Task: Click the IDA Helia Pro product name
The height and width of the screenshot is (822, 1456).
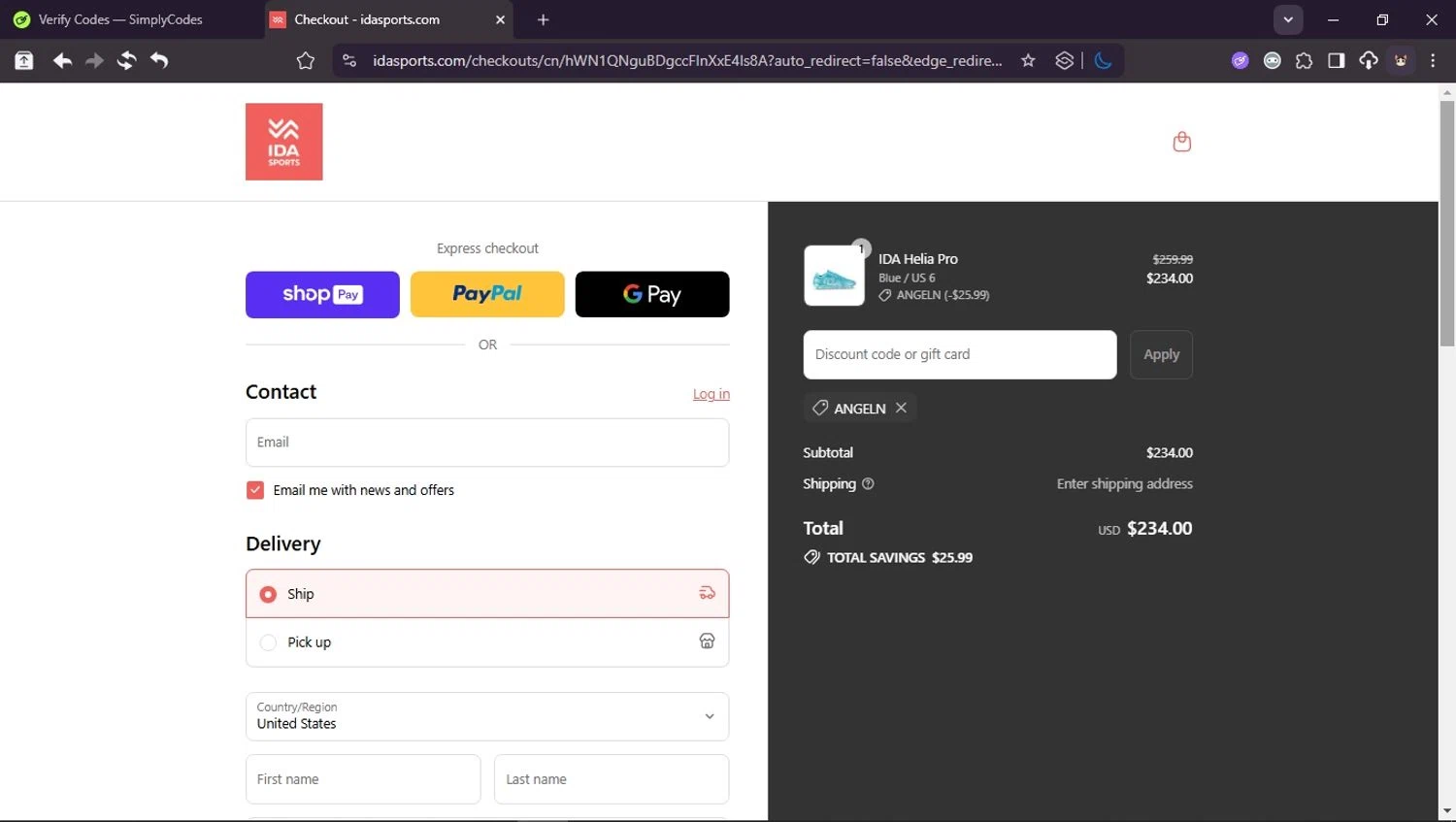Action: [x=918, y=259]
